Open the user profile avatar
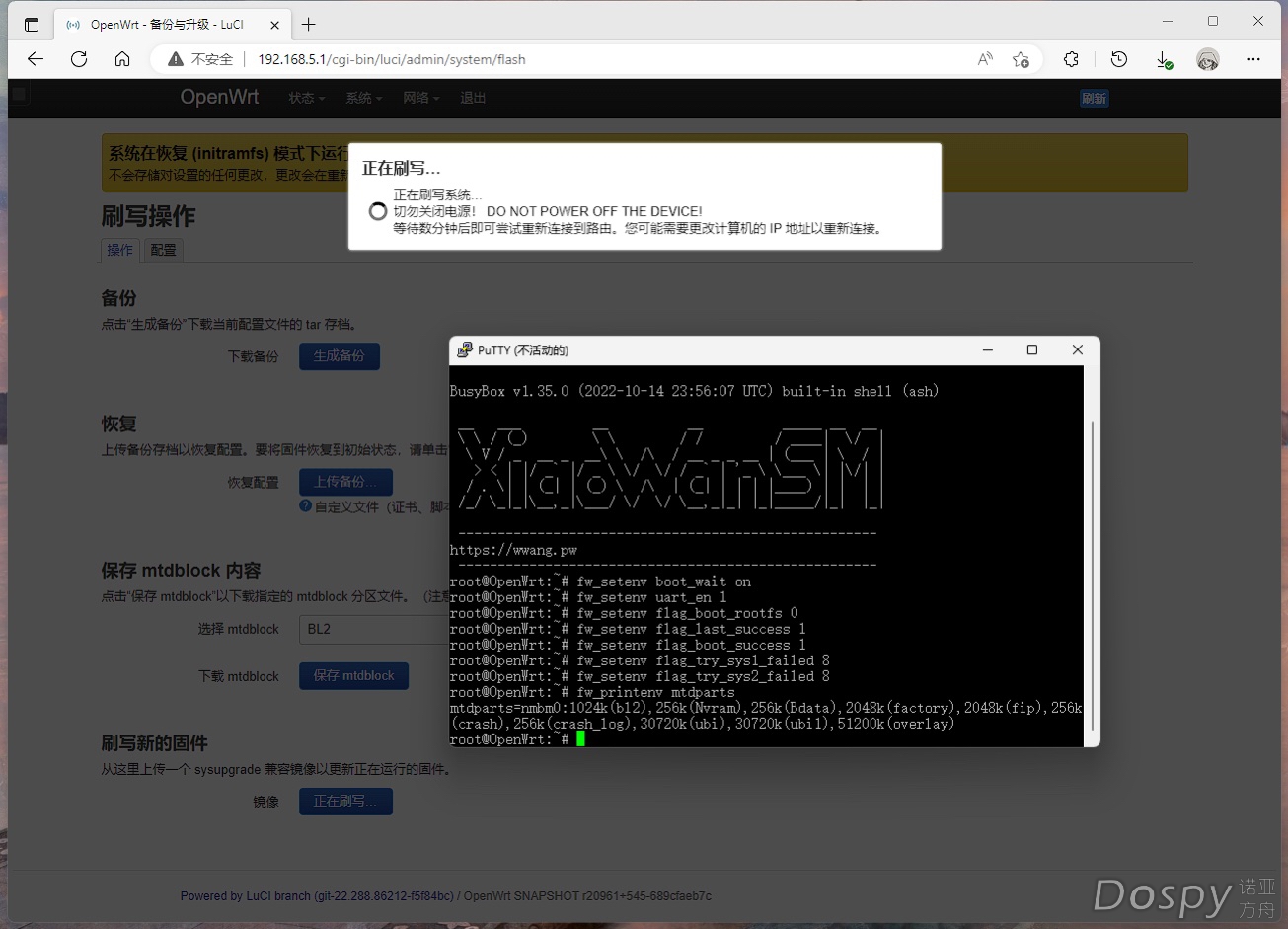The width and height of the screenshot is (1288, 929). (1208, 59)
